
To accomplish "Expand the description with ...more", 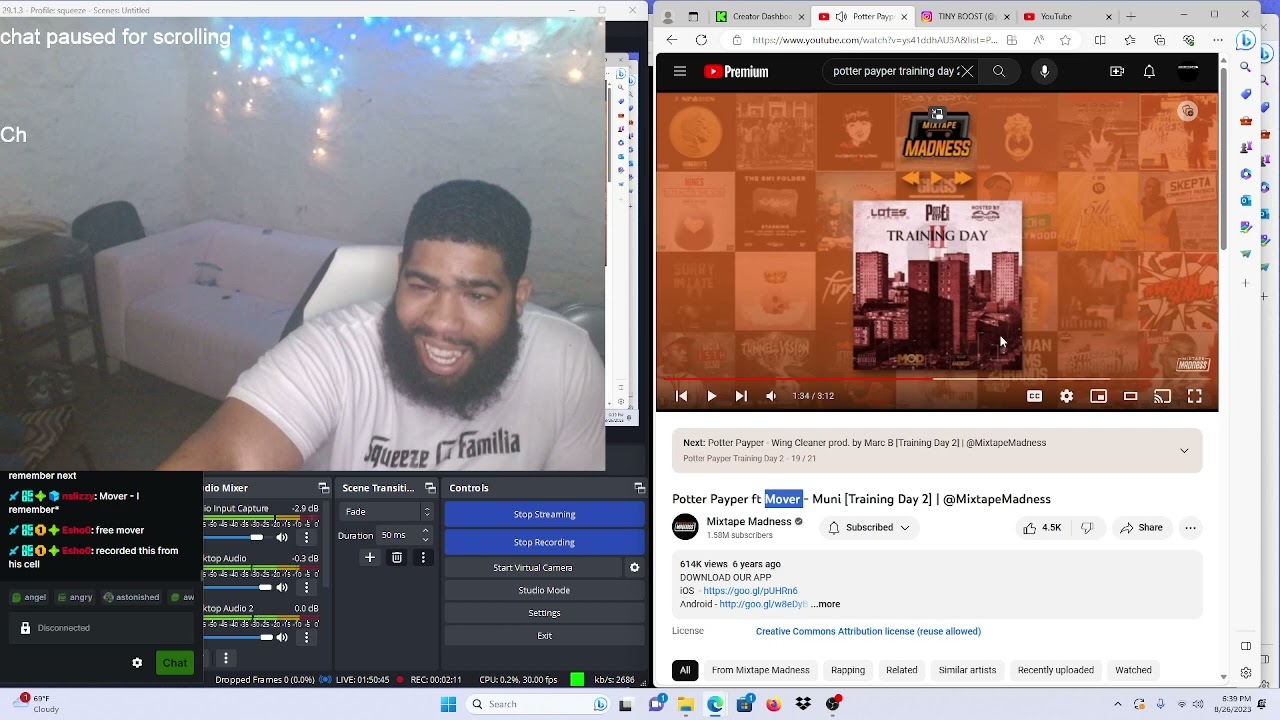I will [x=825, y=604].
